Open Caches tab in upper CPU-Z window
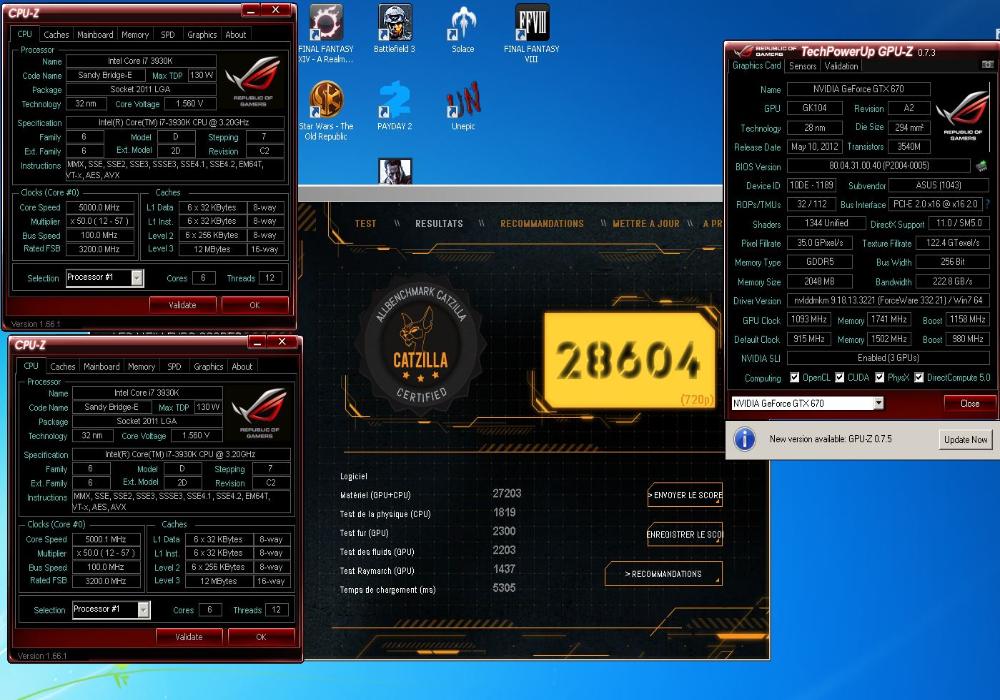Viewport: 1000px width, 700px height. tap(56, 34)
